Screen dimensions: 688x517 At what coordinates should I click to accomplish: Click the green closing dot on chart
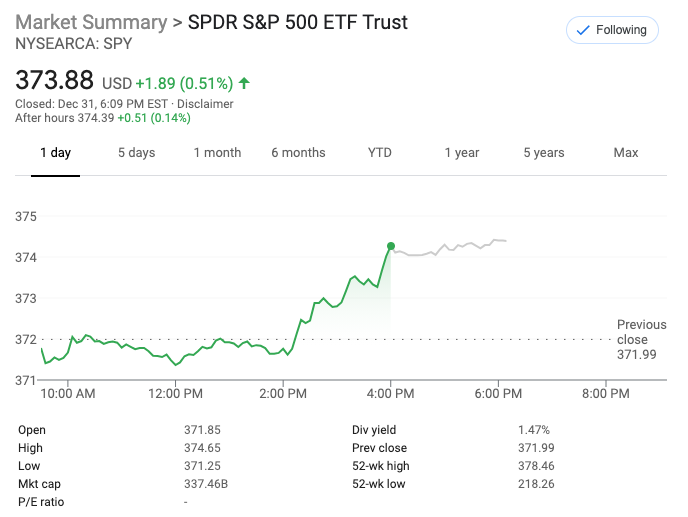pyautogui.click(x=390, y=246)
